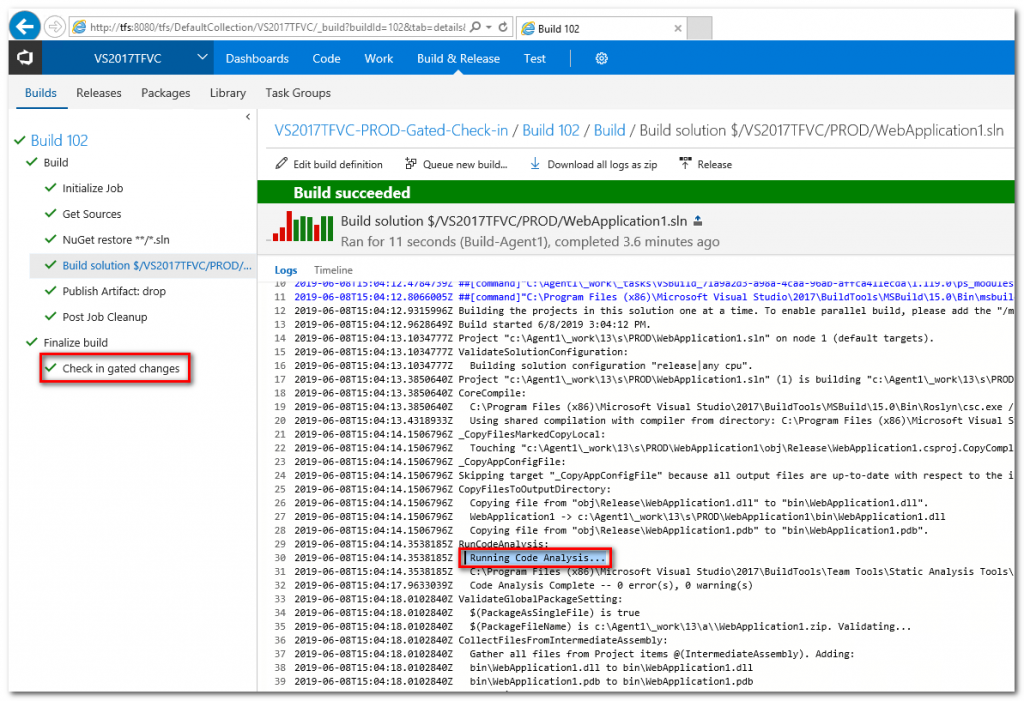Screen dimensions: 1024x701
Task: Open the VS2017TFVC project dropdown chevron
Action: 202,57
